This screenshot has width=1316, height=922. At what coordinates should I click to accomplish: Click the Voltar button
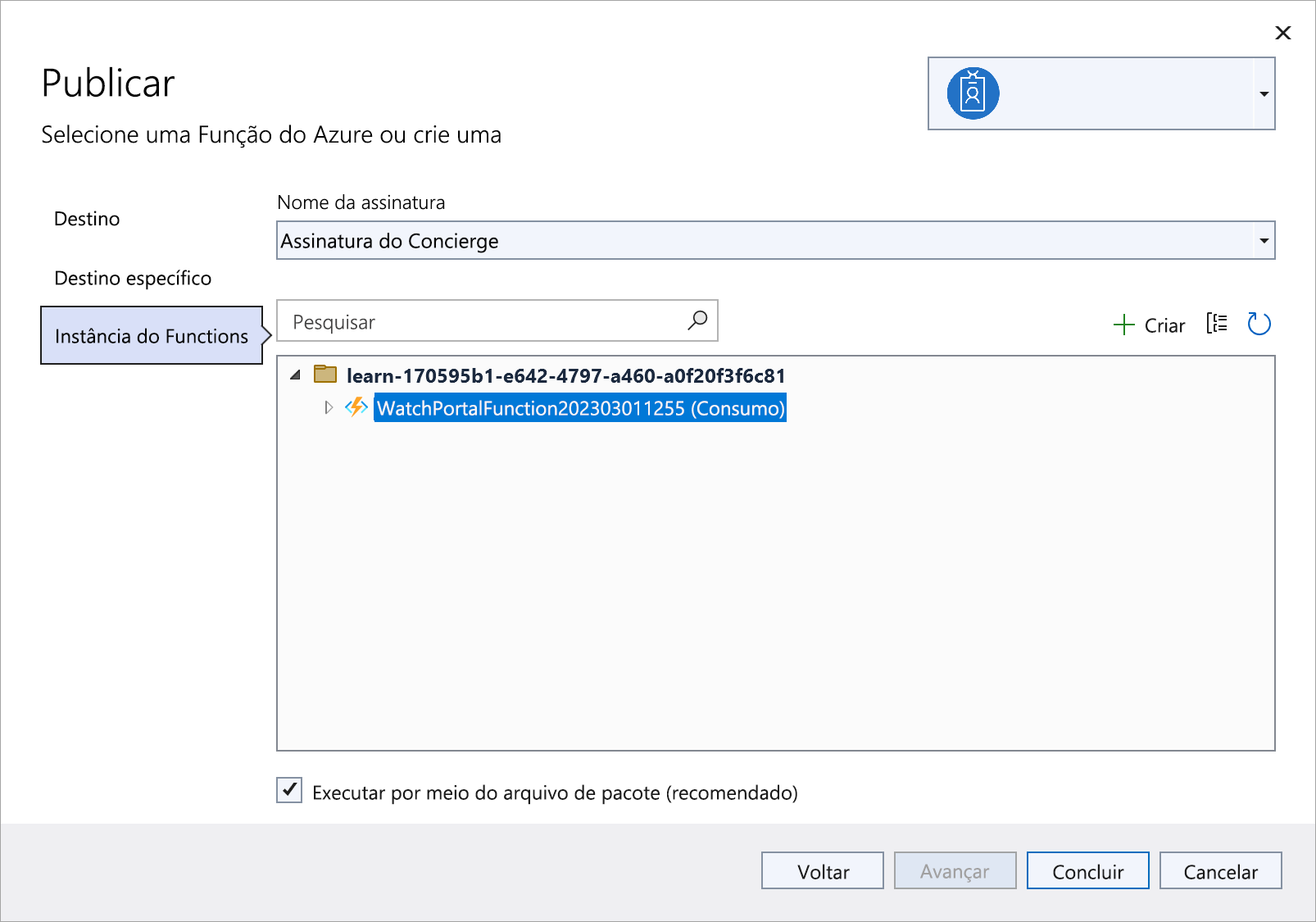click(823, 870)
